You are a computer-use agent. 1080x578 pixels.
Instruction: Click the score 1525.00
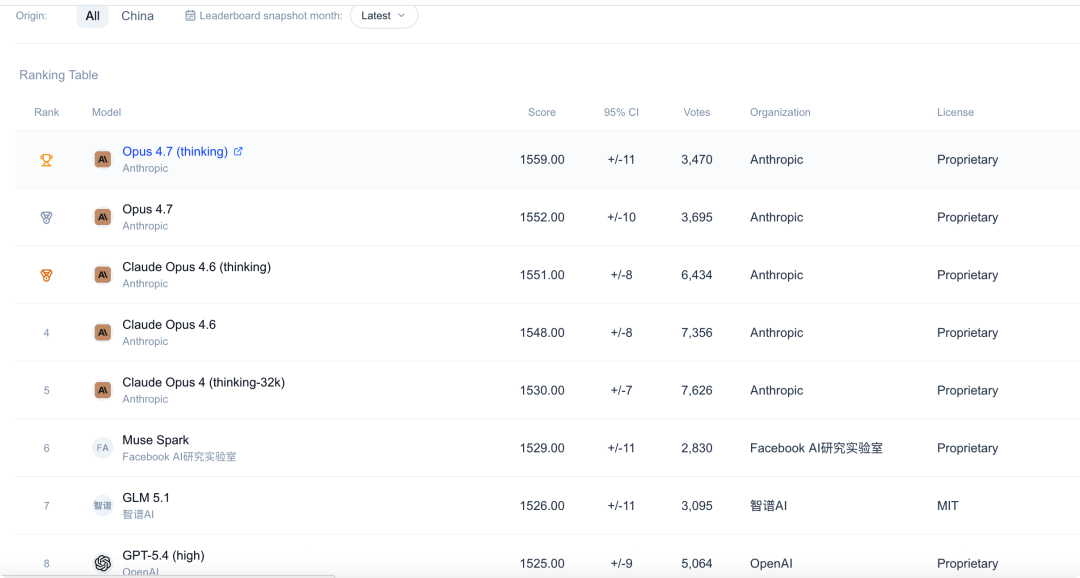[x=542, y=564]
